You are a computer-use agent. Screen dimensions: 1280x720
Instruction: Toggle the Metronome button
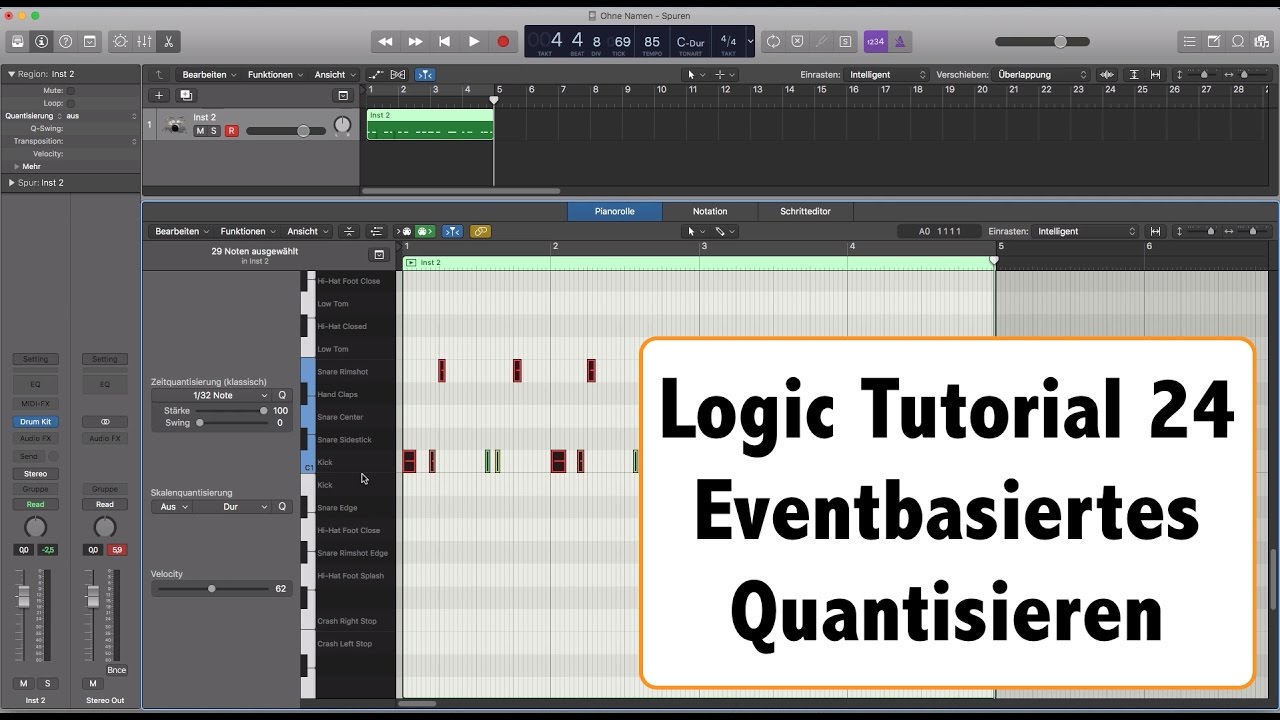coord(899,41)
